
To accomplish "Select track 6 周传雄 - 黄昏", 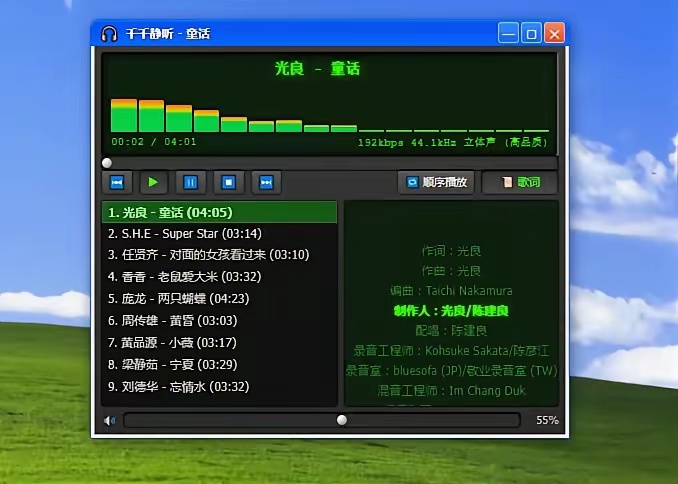I will [x=219, y=321].
